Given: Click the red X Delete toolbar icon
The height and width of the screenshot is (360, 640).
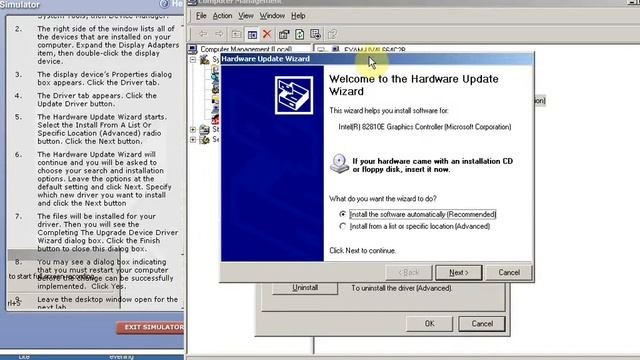Looking at the screenshot, I should click(x=267, y=34).
